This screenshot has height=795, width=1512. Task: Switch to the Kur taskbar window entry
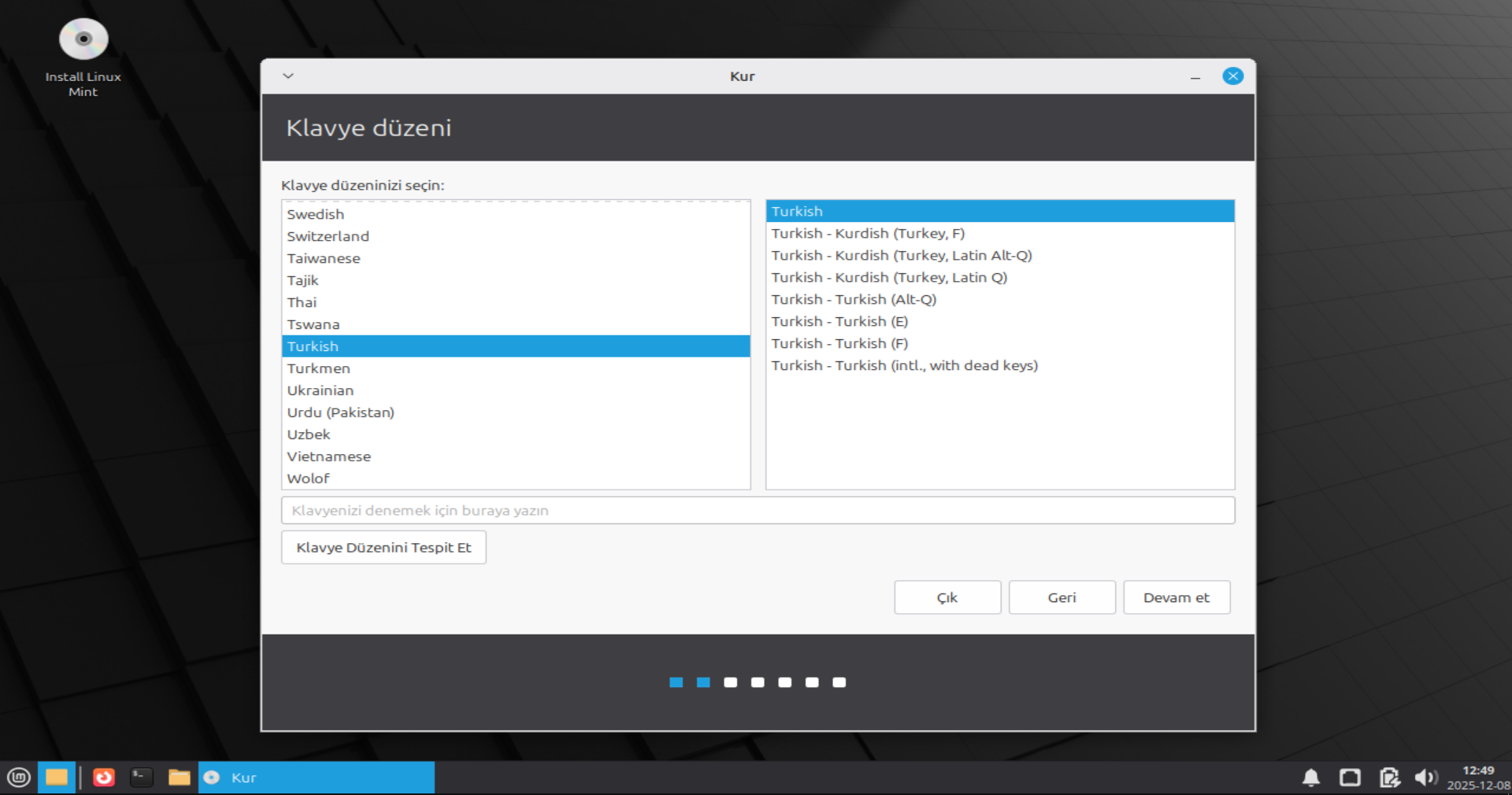pyautogui.click(x=317, y=778)
